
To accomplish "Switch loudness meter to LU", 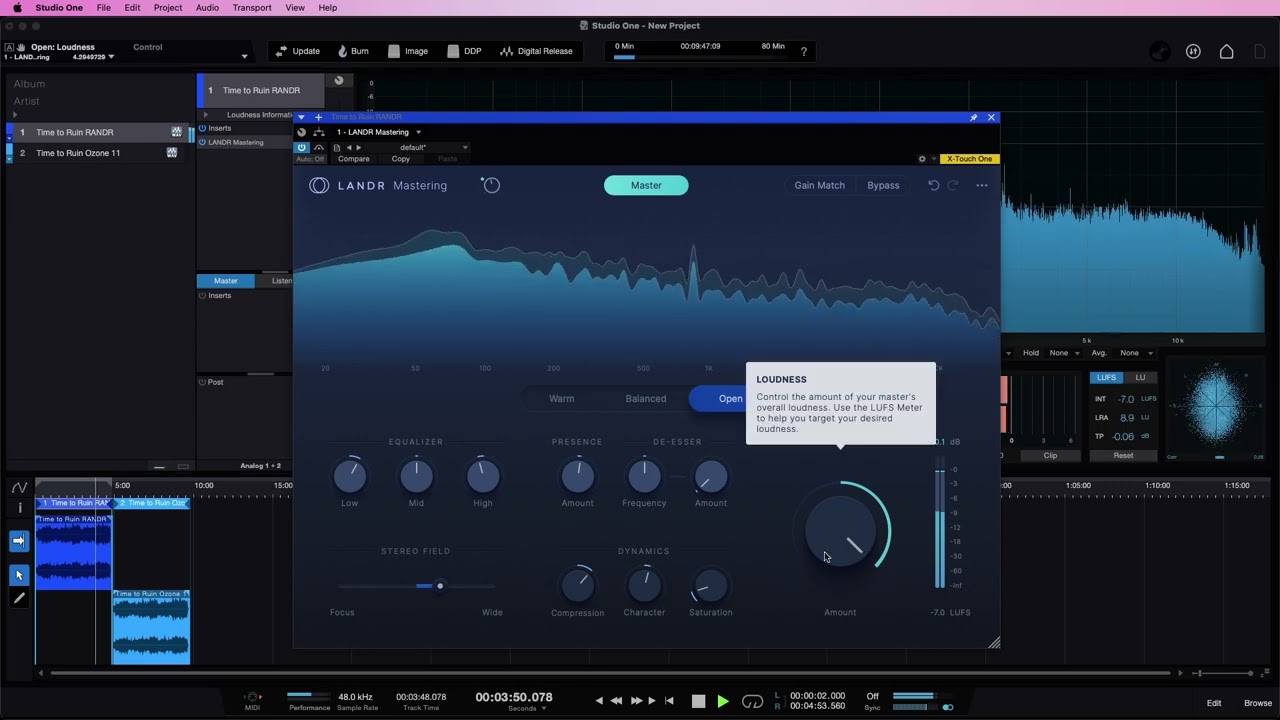I will [1140, 378].
